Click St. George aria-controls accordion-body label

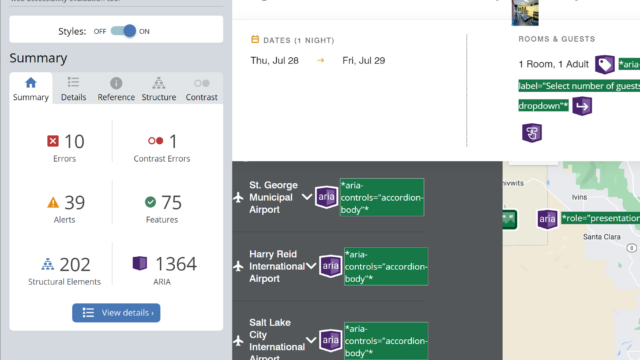click(x=382, y=198)
